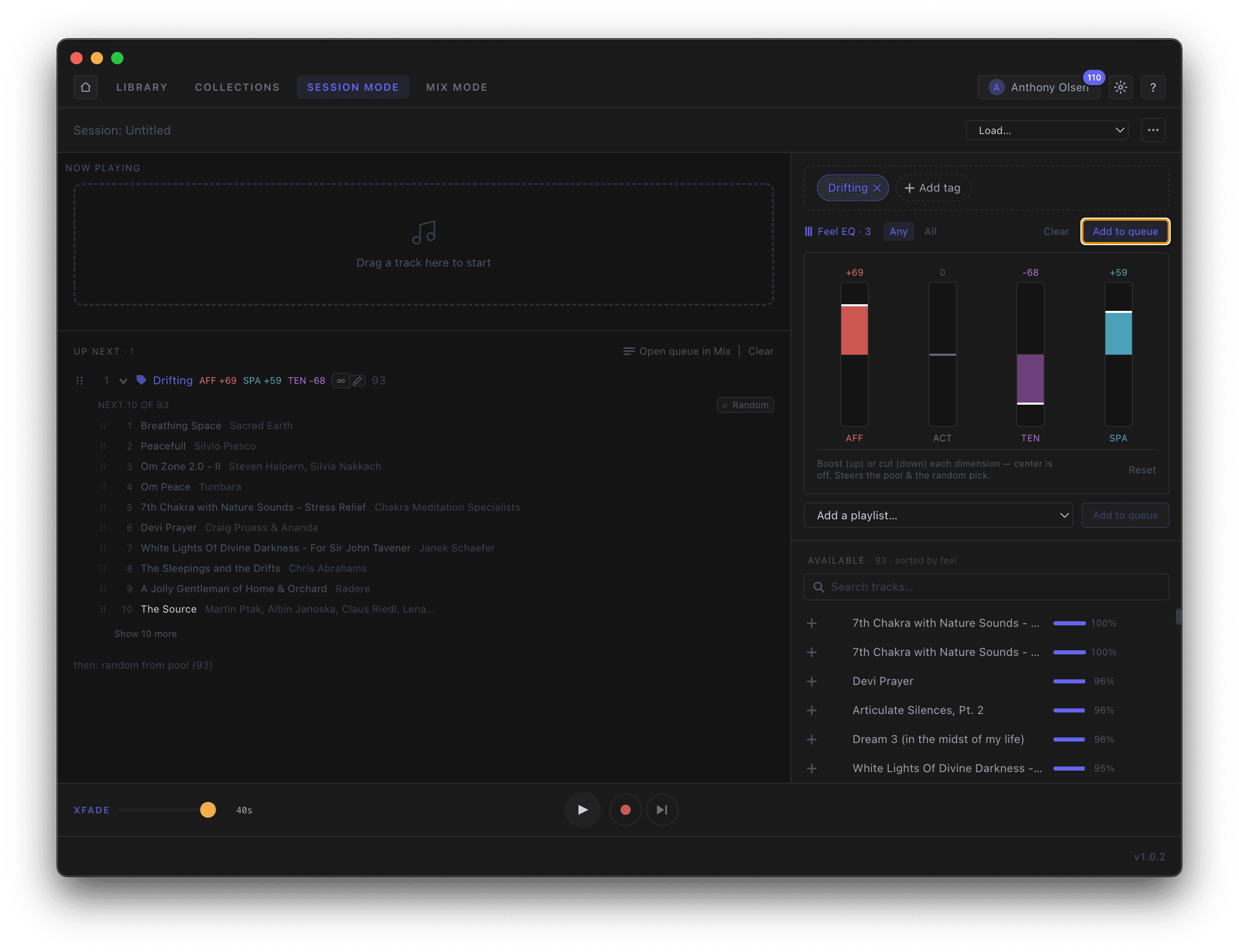This screenshot has height=952, width=1239.
Task: Click Add tag button
Action: [x=933, y=188]
